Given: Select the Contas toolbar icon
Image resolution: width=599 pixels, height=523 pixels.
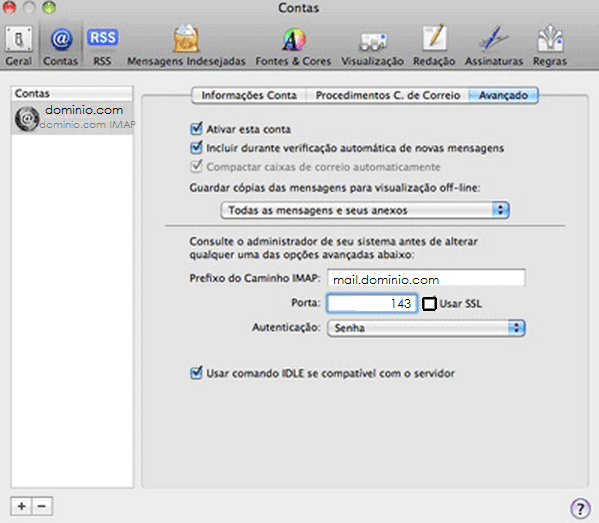Looking at the screenshot, I should (60, 45).
